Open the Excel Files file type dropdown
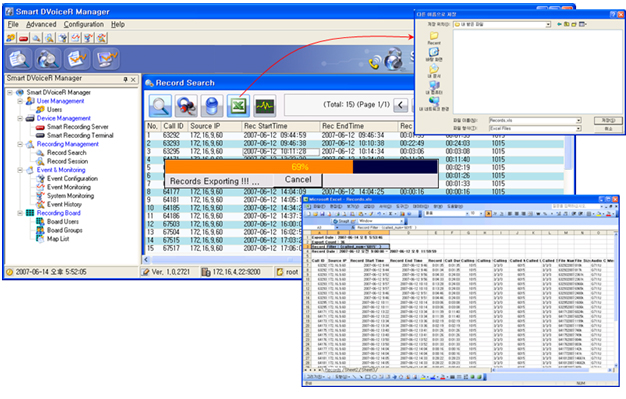Image resolution: width=626 pixels, height=399 pixels. pos(578,128)
